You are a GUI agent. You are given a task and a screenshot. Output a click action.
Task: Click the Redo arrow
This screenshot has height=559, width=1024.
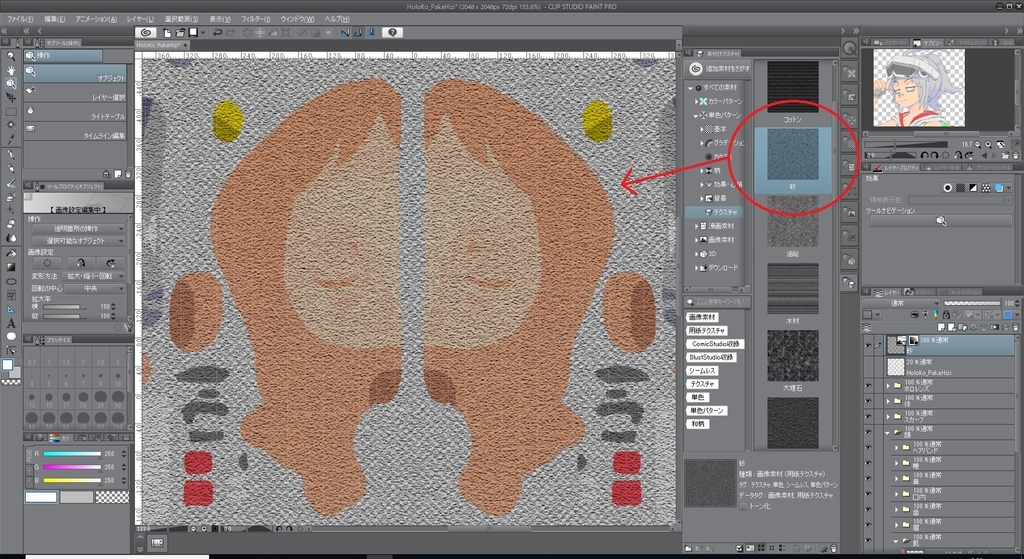click(x=231, y=32)
